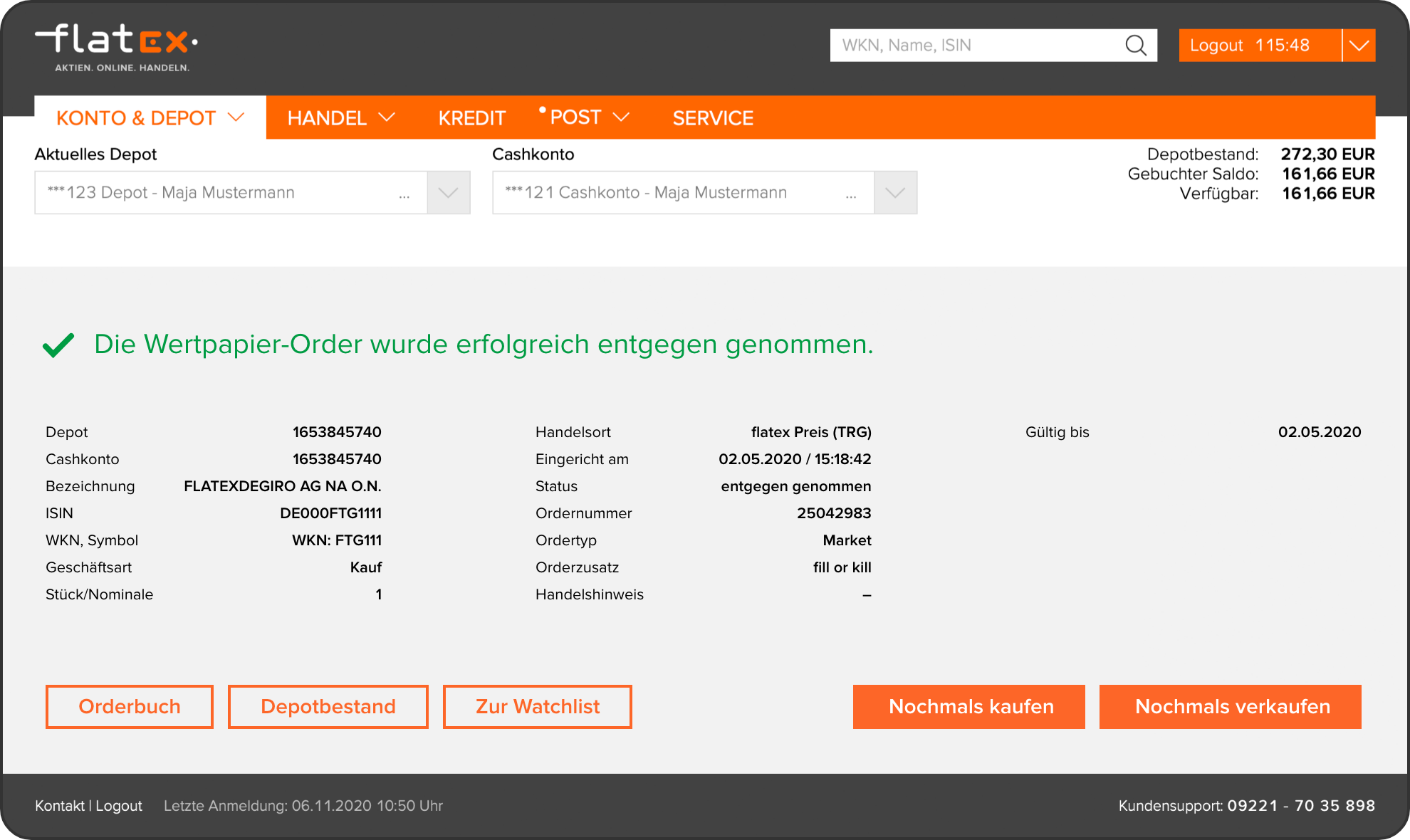This screenshot has width=1410, height=840.
Task: Click the Nochmals kaufen button
Action: pyautogui.click(x=968, y=706)
